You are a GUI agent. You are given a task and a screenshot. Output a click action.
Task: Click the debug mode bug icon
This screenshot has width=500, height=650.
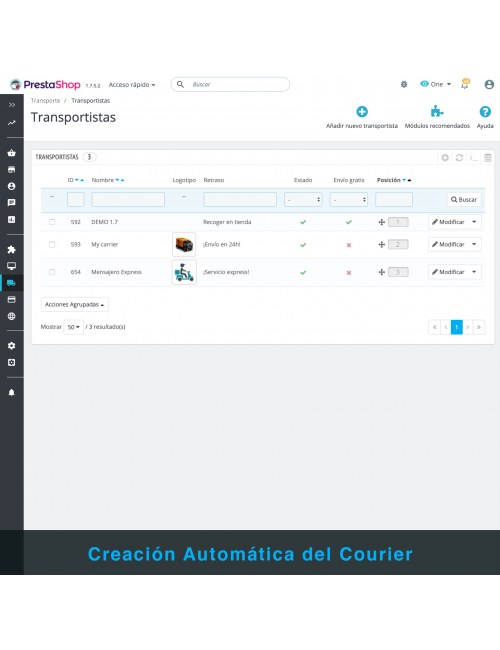pos(404,84)
